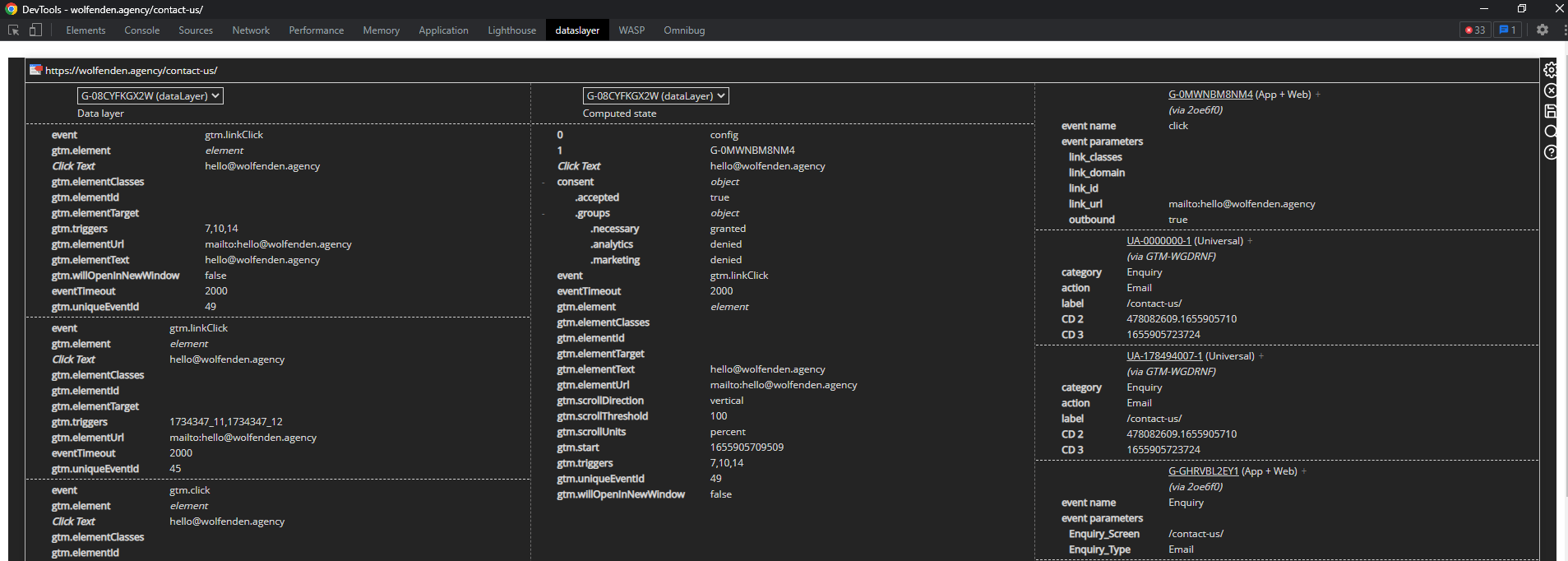Viewport: 1568px width, 561px height.
Task: Open the UA-178494007-1 tag link
Action: (x=1164, y=356)
